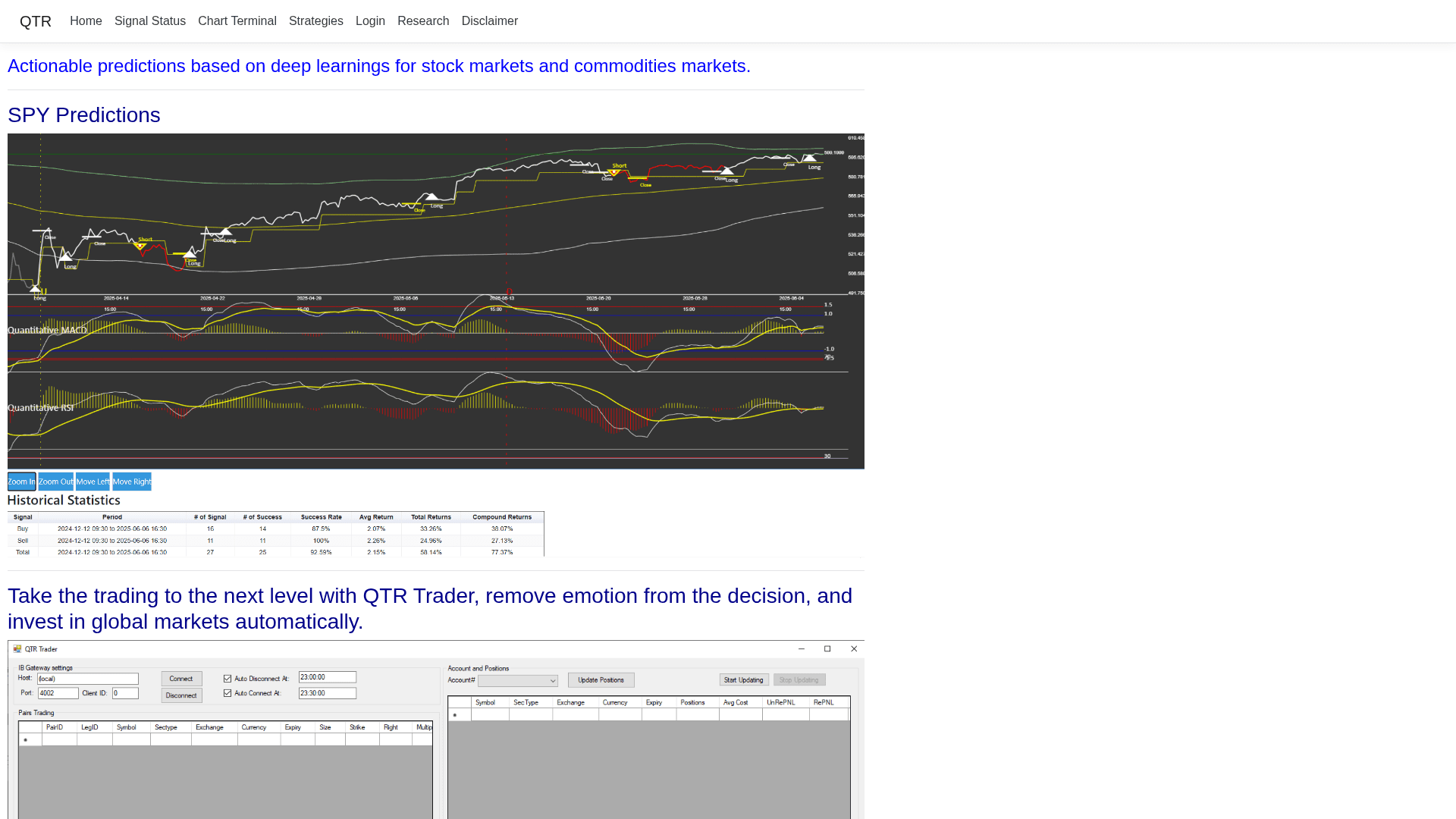Click the Client ID field in QTR Trader

[125, 693]
